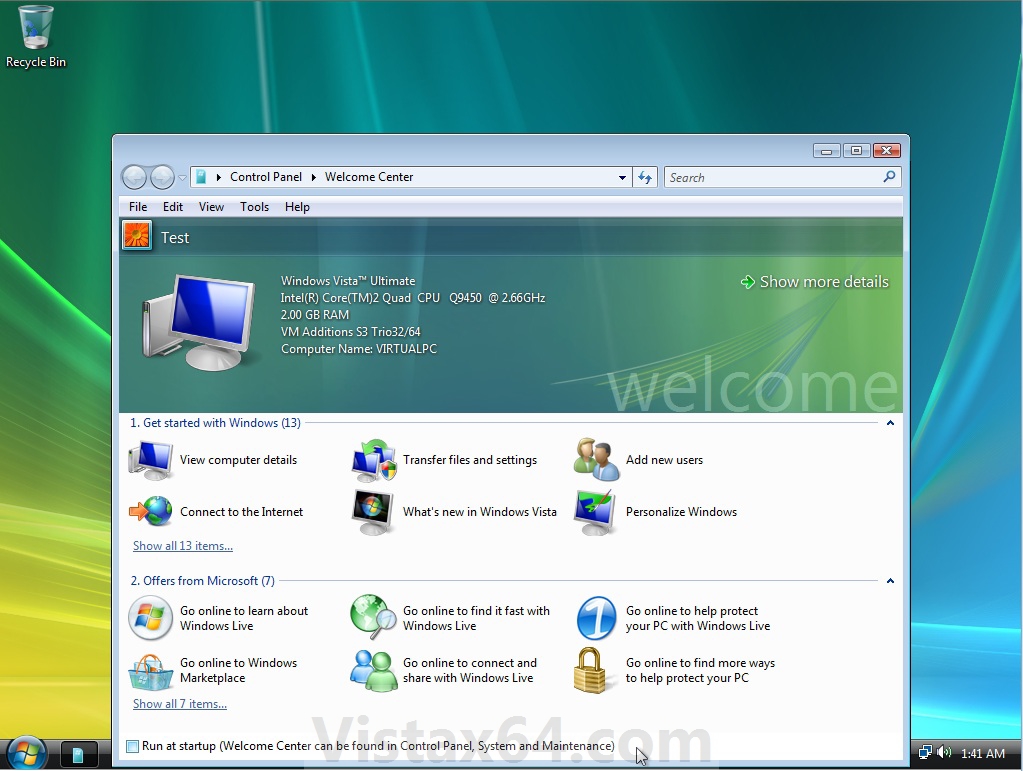Image resolution: width=1023 pixels, height=771 pixels.
Task: Click the Go online to Windows Marketplace text
Action: click(238, 671)
